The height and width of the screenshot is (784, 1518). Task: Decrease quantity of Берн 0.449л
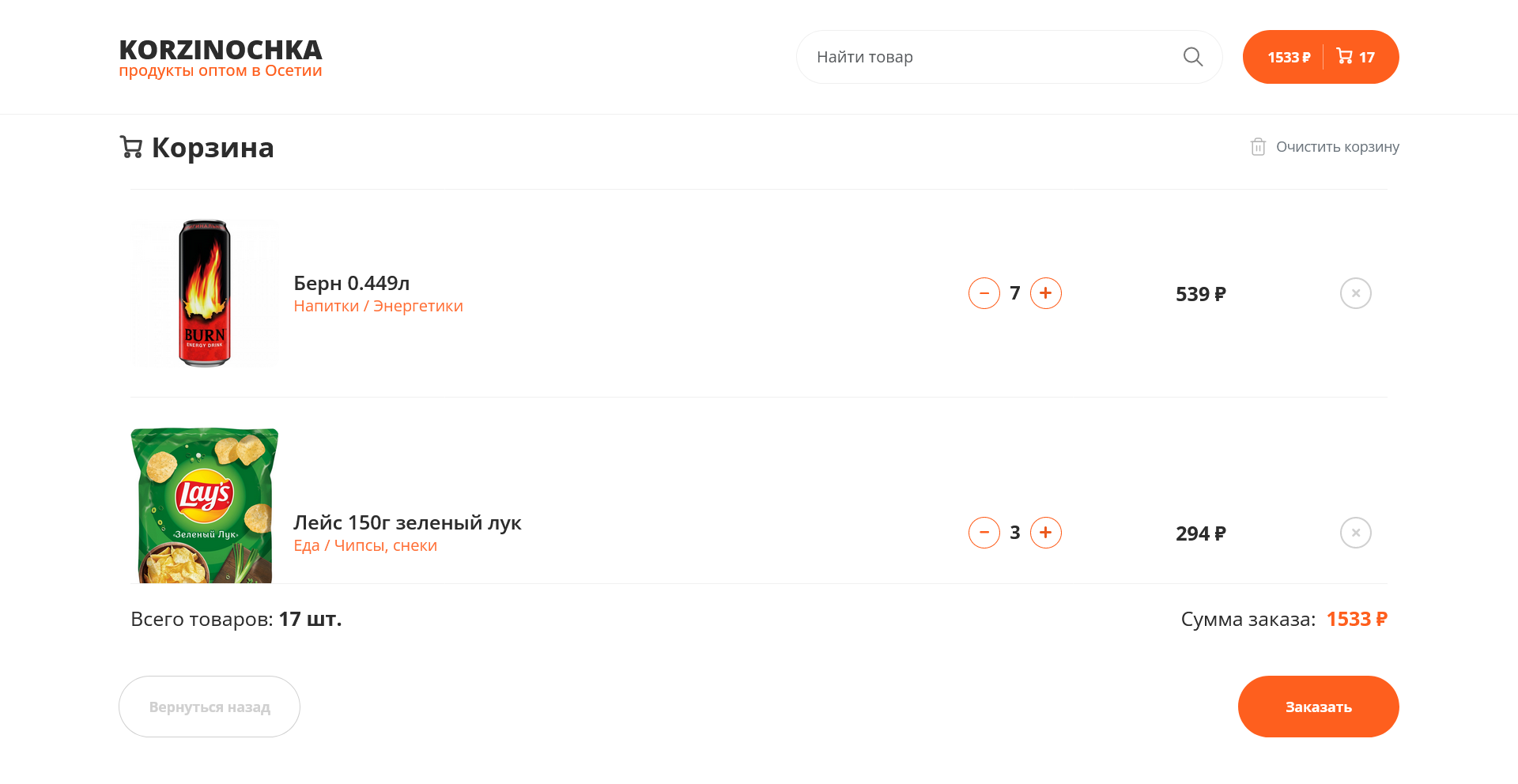[x=984, y=293]
